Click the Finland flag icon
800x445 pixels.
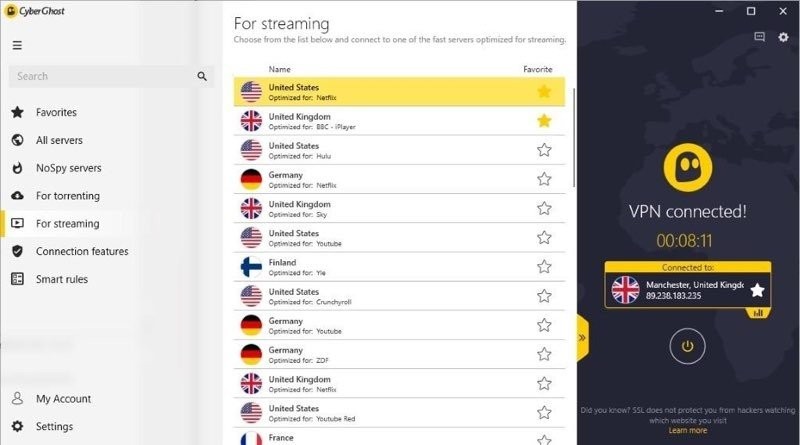(251, 267)
